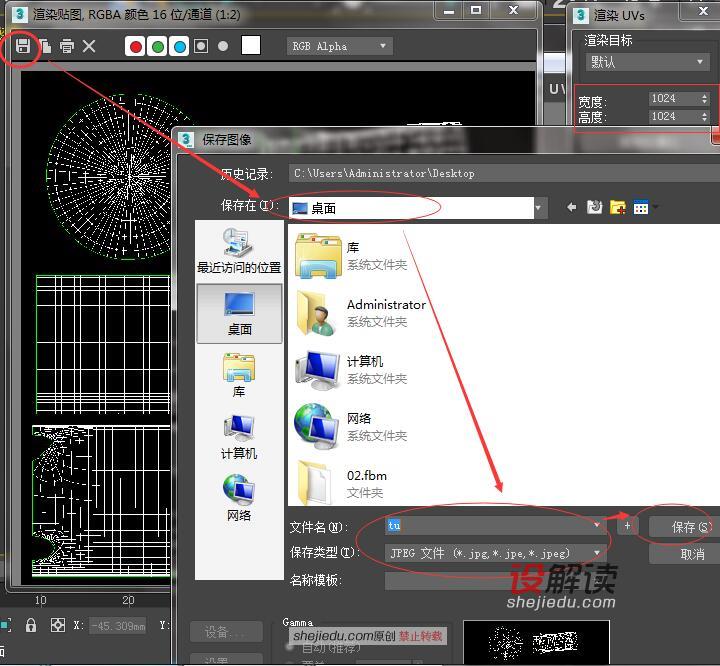Image resolution: width=720 pixels, height=666 pixels.
Task: Click the 名称模板 name template field
Action: coord(495,581)
